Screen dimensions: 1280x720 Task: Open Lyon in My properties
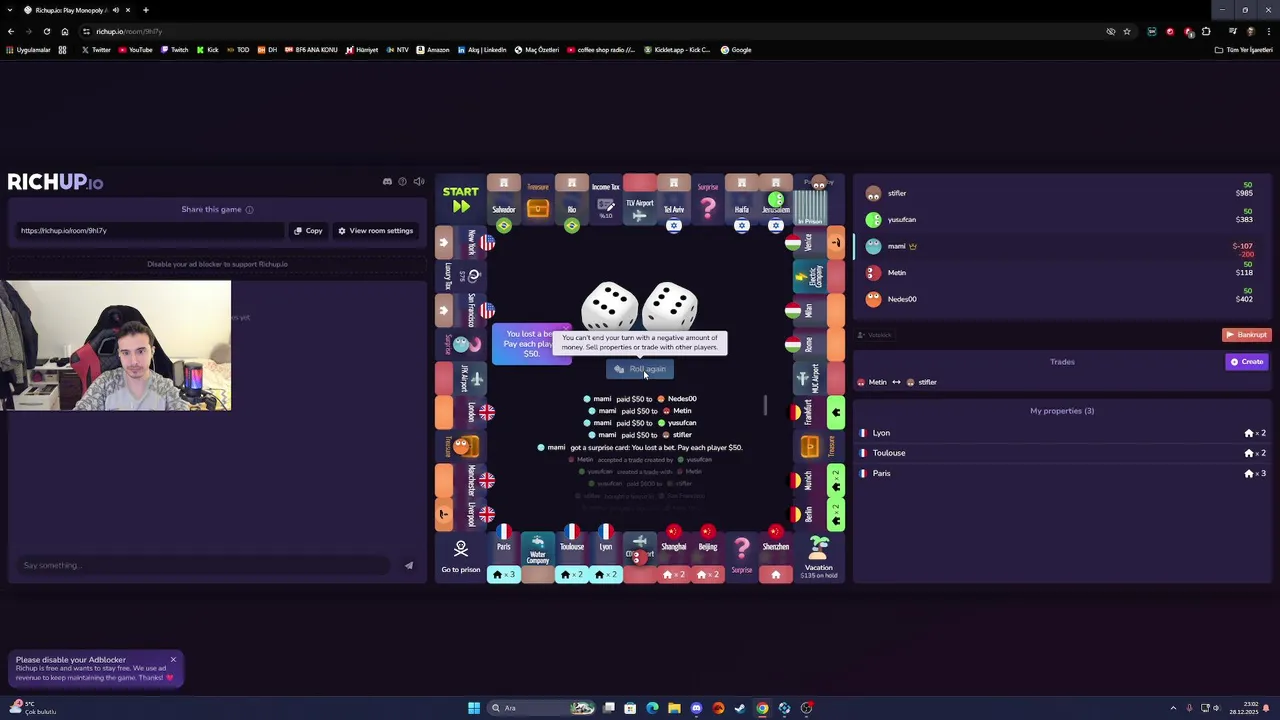pyautogui.click(x=1062, y=433)
